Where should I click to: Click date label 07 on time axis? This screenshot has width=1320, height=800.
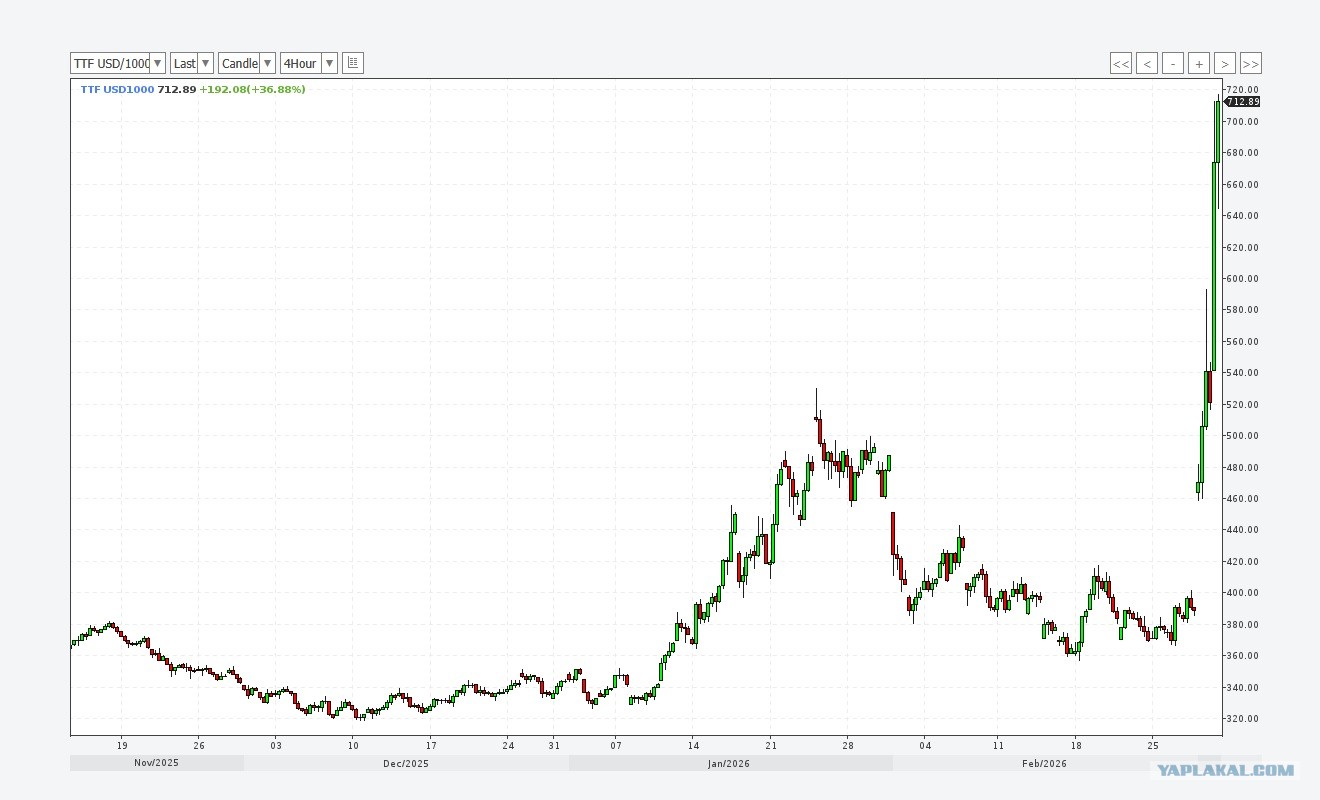[616, 746]
